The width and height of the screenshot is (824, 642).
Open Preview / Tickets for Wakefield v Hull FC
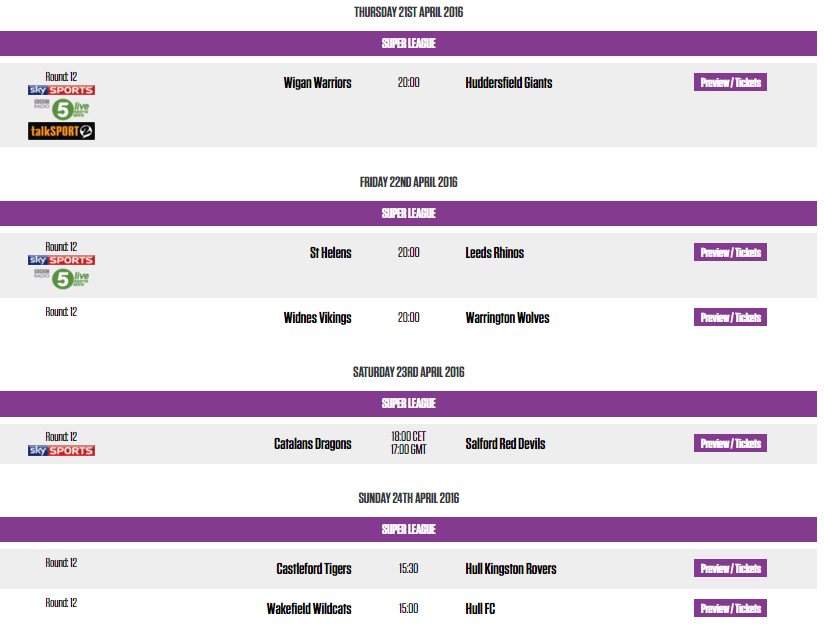coord(730,609)
